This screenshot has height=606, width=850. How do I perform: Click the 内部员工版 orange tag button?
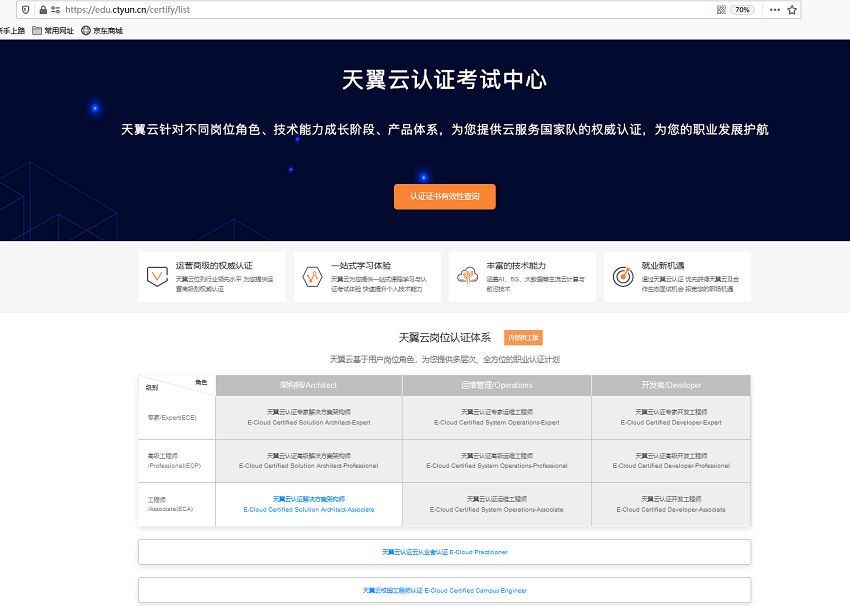tap(523, 338)
